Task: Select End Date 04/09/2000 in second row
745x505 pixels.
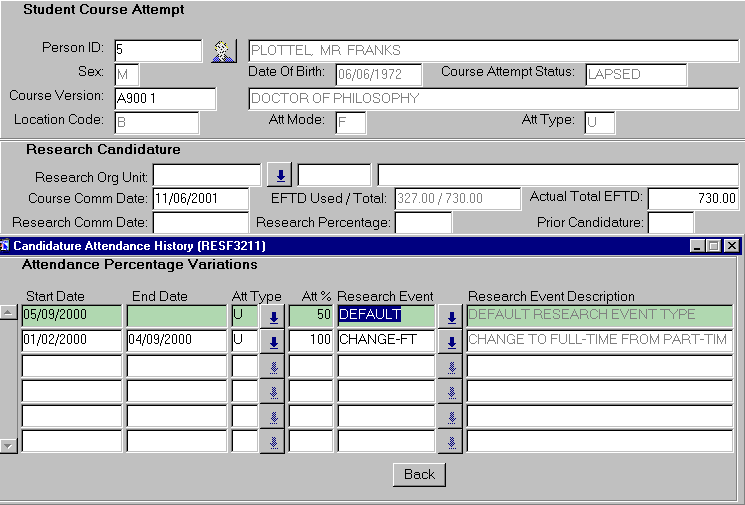Action: [176, 340]
